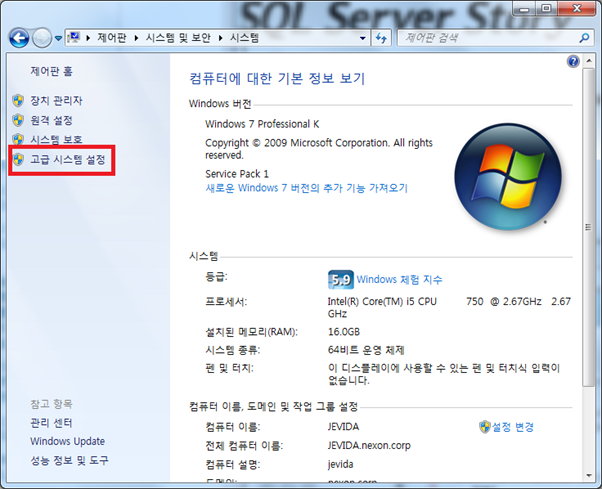Image resolution: width=602 pixels, height=489 pixels.
Task: Select the Intel(R) Core(TM) i5 CPU text
Action: tap(382, 302)
